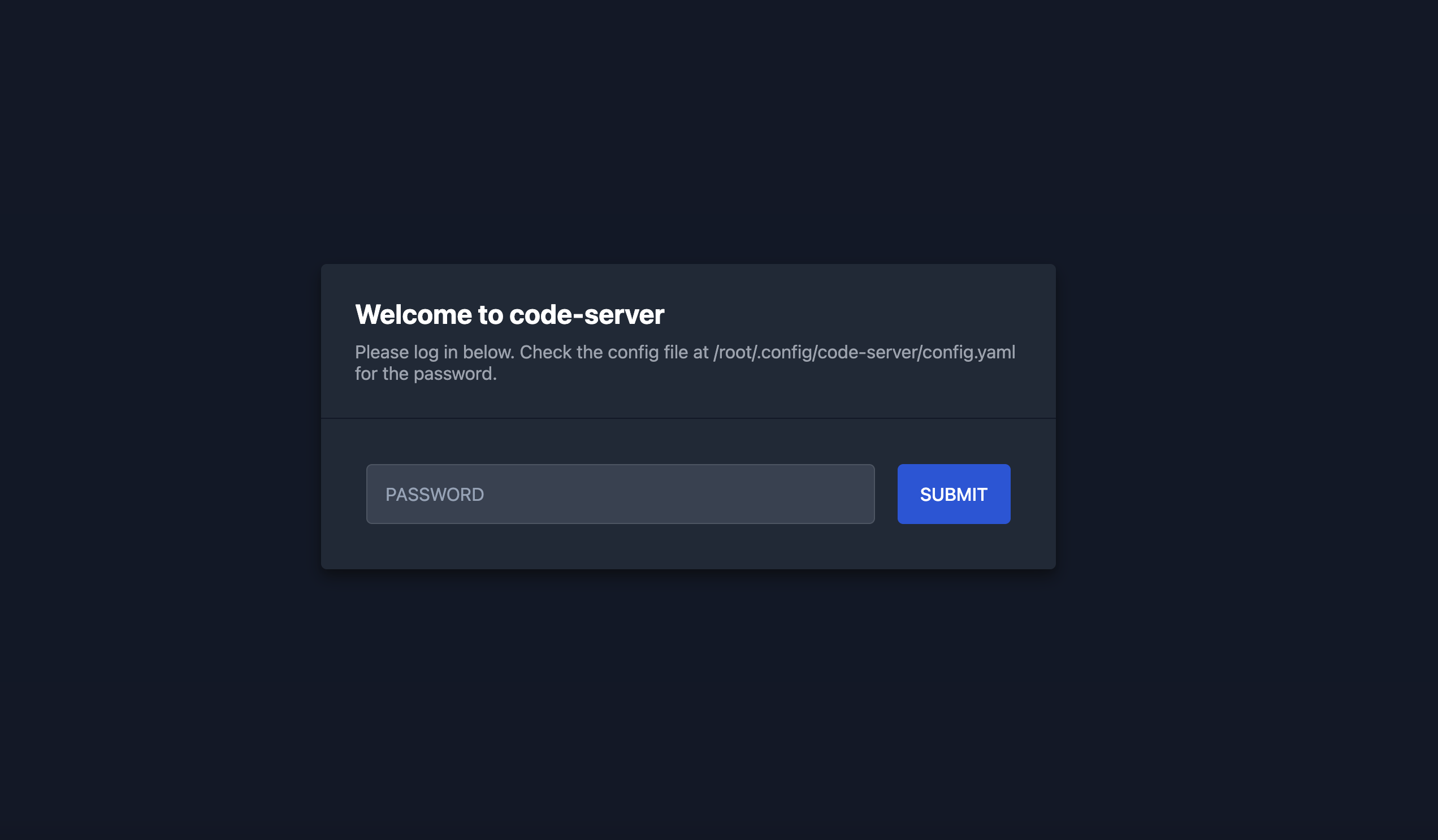
Task: Click the "for the password." text line
Action: pos(426,374)
